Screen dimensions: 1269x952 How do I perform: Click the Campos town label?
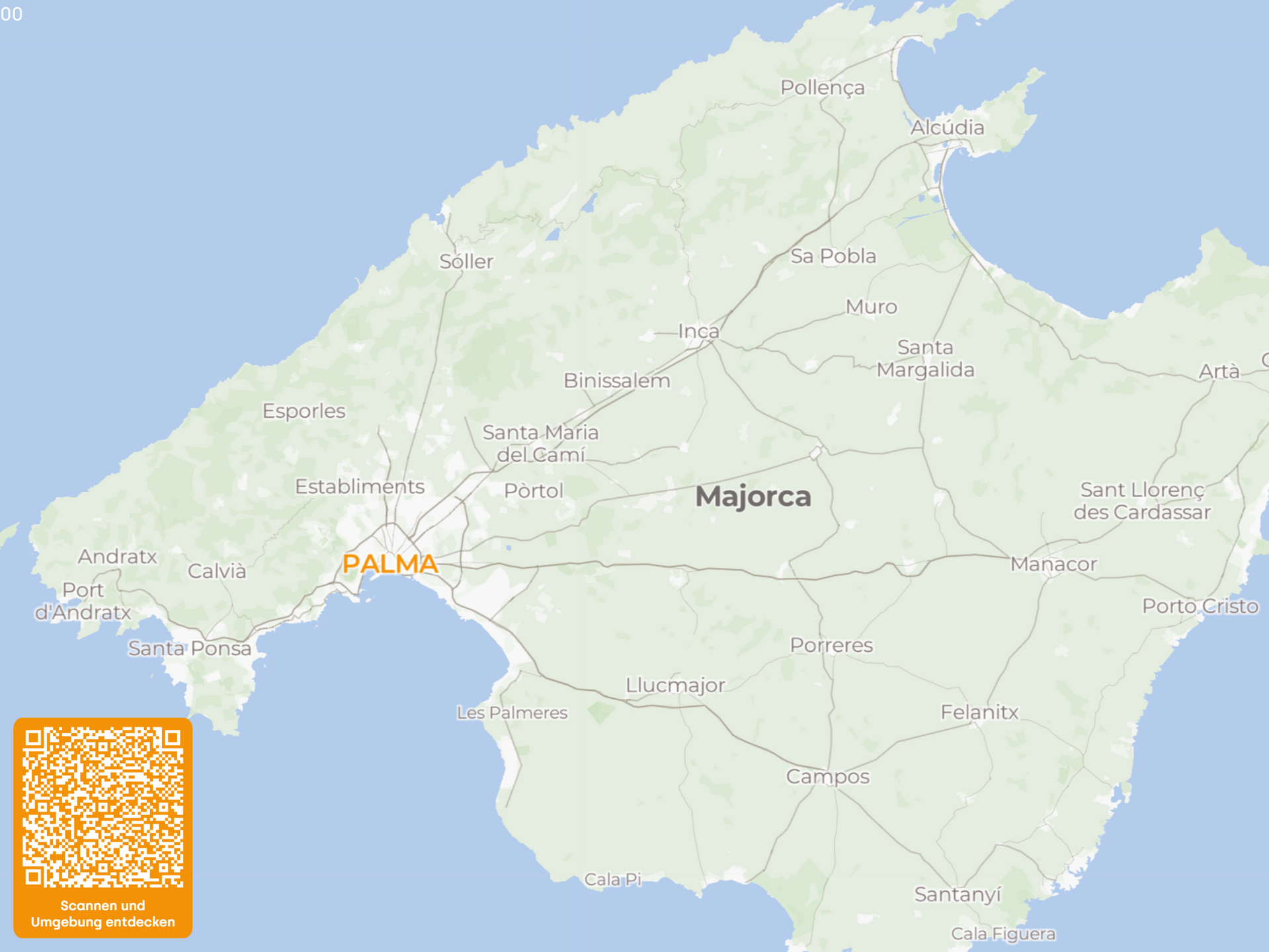(x=827, y=776)
